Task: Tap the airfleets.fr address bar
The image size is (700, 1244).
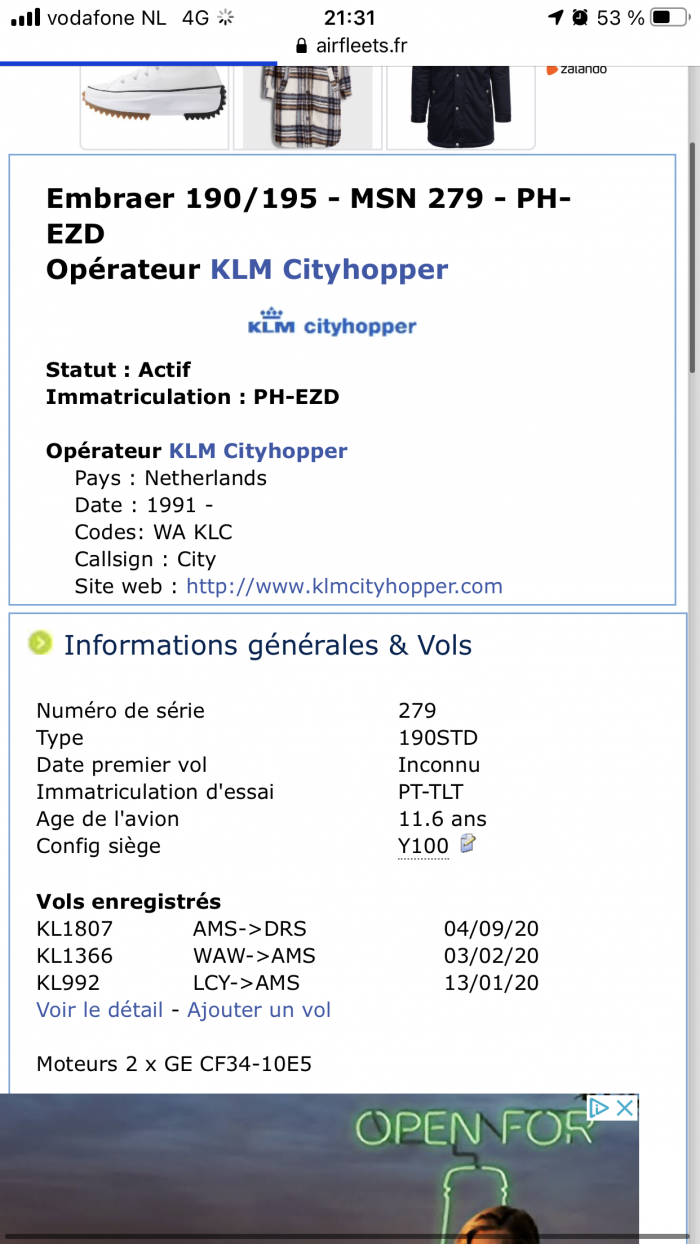Action: tap(350, 46)
